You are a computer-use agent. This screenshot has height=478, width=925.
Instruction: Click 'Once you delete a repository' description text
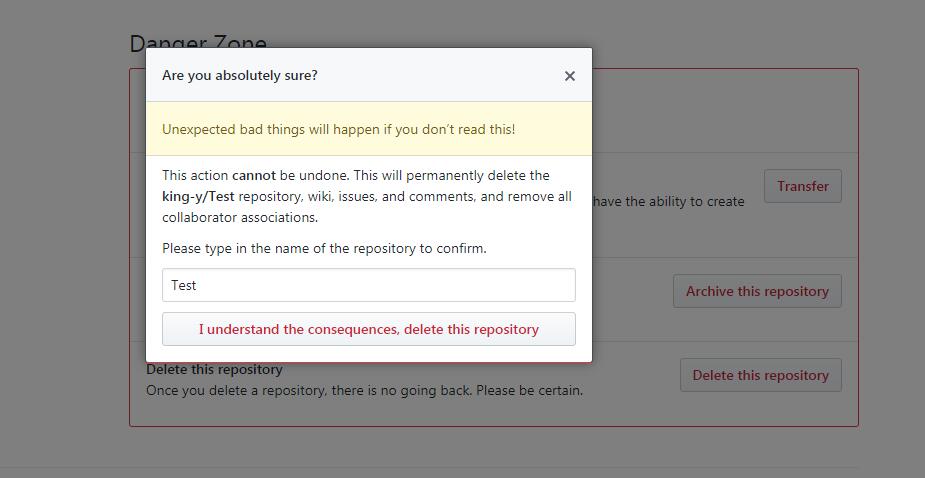click(364, 390)
